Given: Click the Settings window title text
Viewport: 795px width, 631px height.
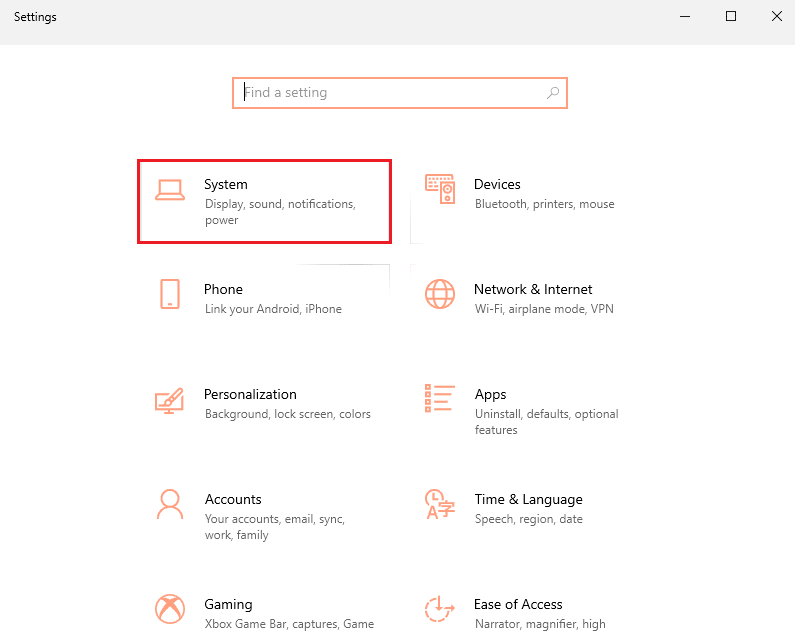Looking at the screenshot, I should tap(35, 17).
